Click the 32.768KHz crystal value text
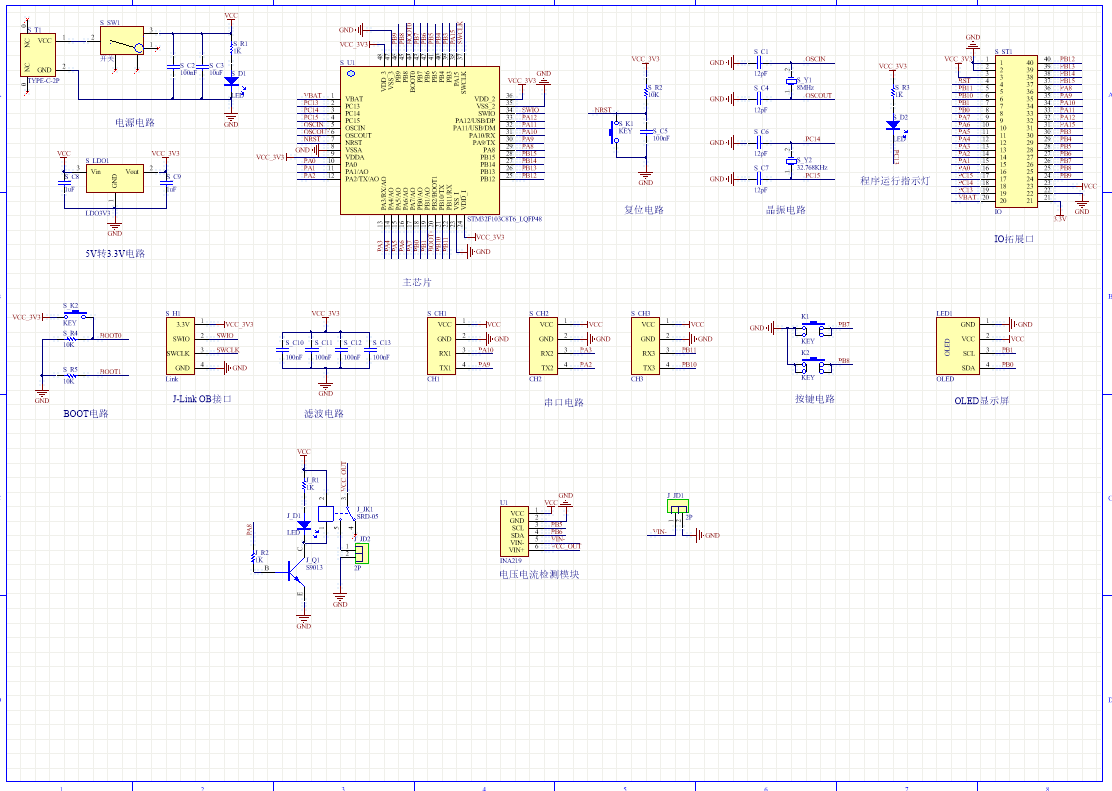The width and height of the screenshot is (1112, 791). click(812, 168)
